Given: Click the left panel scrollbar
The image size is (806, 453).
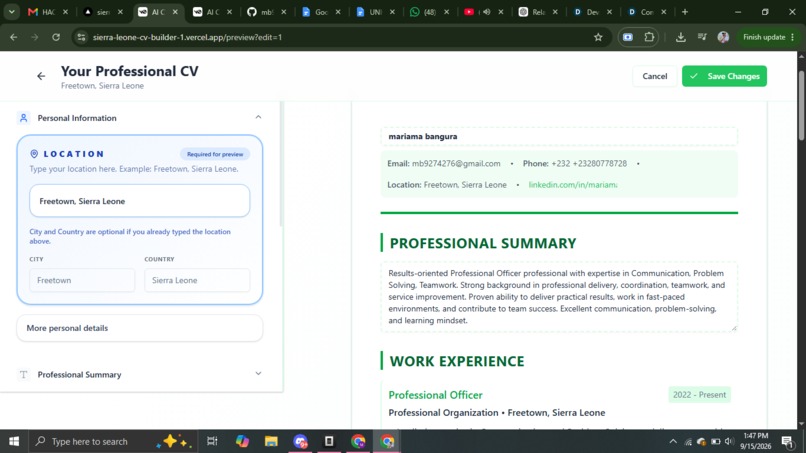Looking at the screenshot, I should click(x=281, y=165).
